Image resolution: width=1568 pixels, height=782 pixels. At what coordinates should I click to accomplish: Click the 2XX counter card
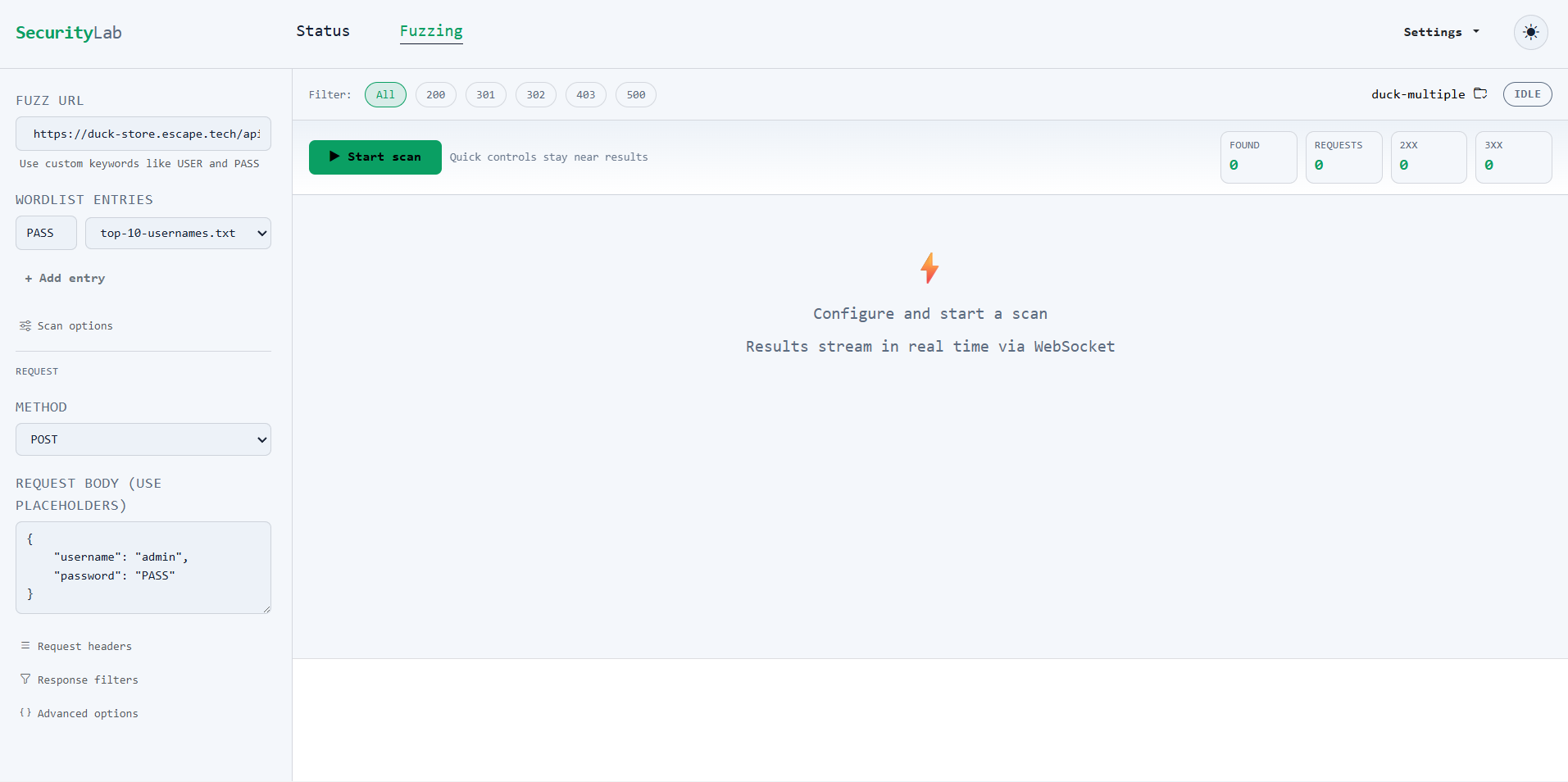(x=1429, y=157)
